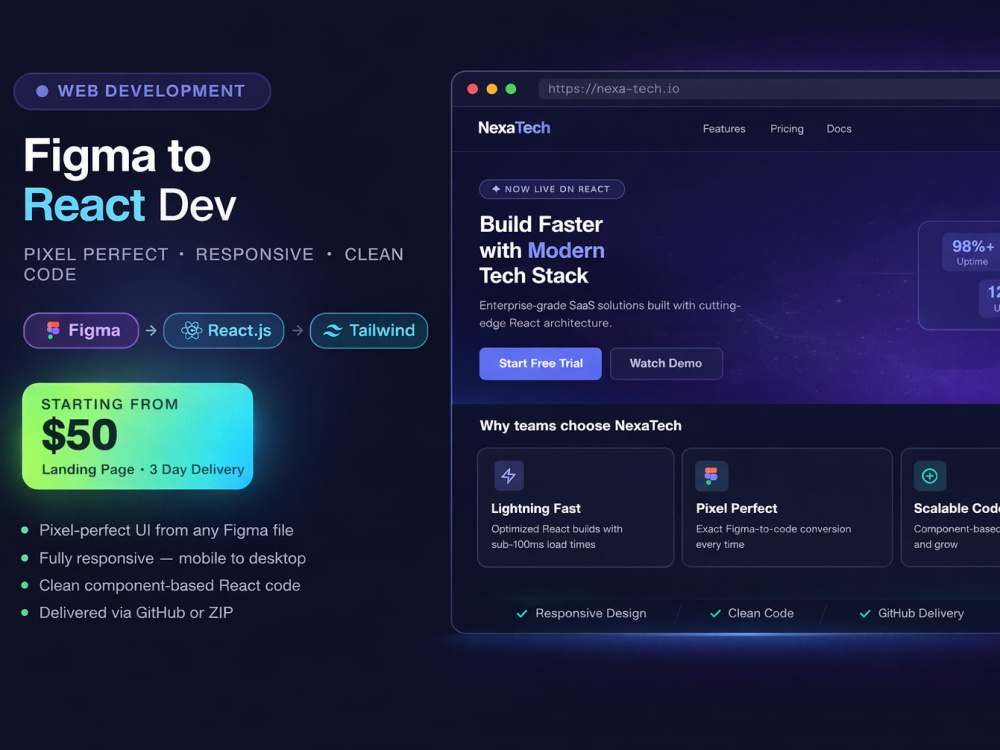Click 'Optimized React builds with sub-100ms load times'
The height and width of the screenshot is (750, 1000).
557,537
